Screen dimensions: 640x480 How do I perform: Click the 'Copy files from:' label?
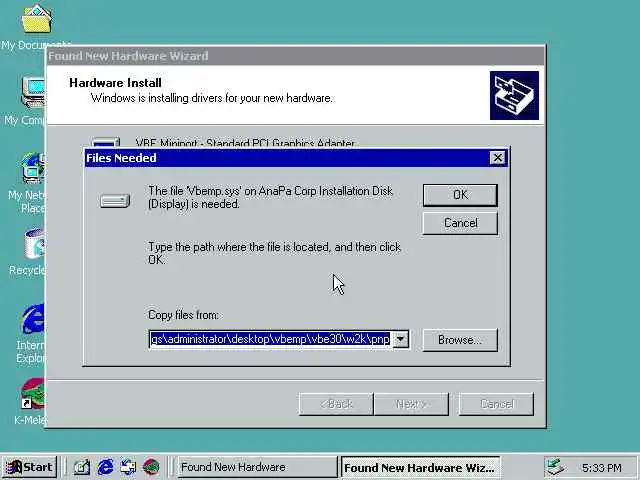pos(183,315)
